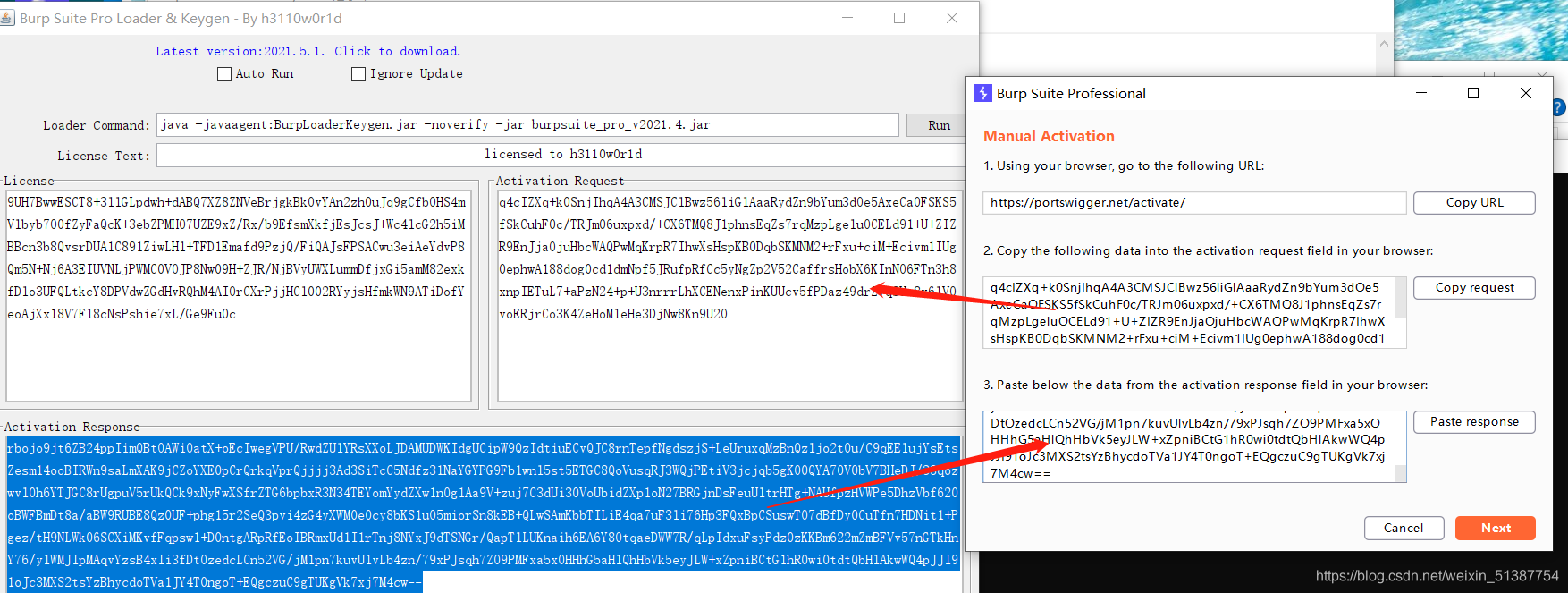Open the Latest version 2021.5.1 download link
The width and height of the screenshot is (1568, 593).
(x=308, y=51)
